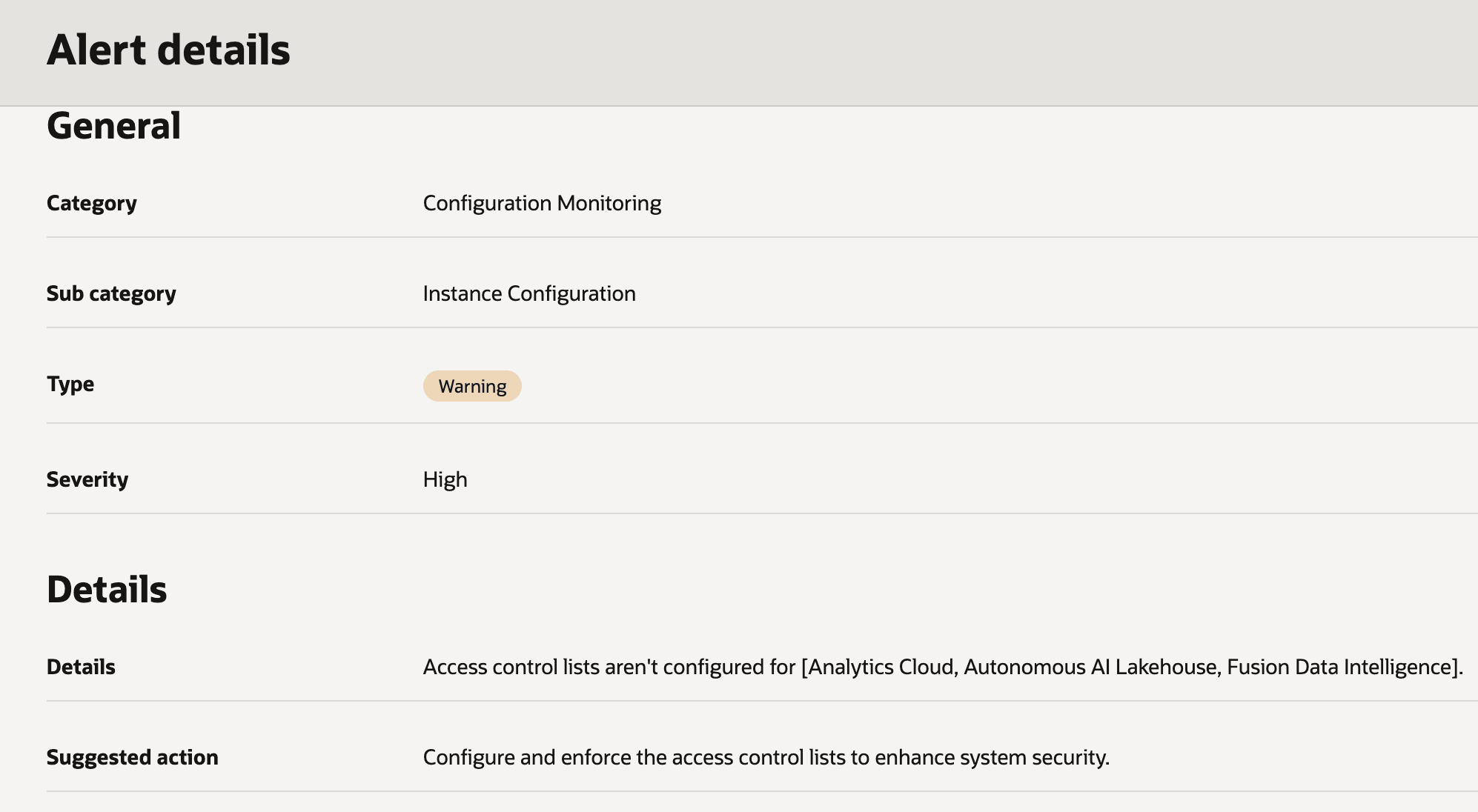Click the Type field label
1478x812 pixels.
click(70, 384)
